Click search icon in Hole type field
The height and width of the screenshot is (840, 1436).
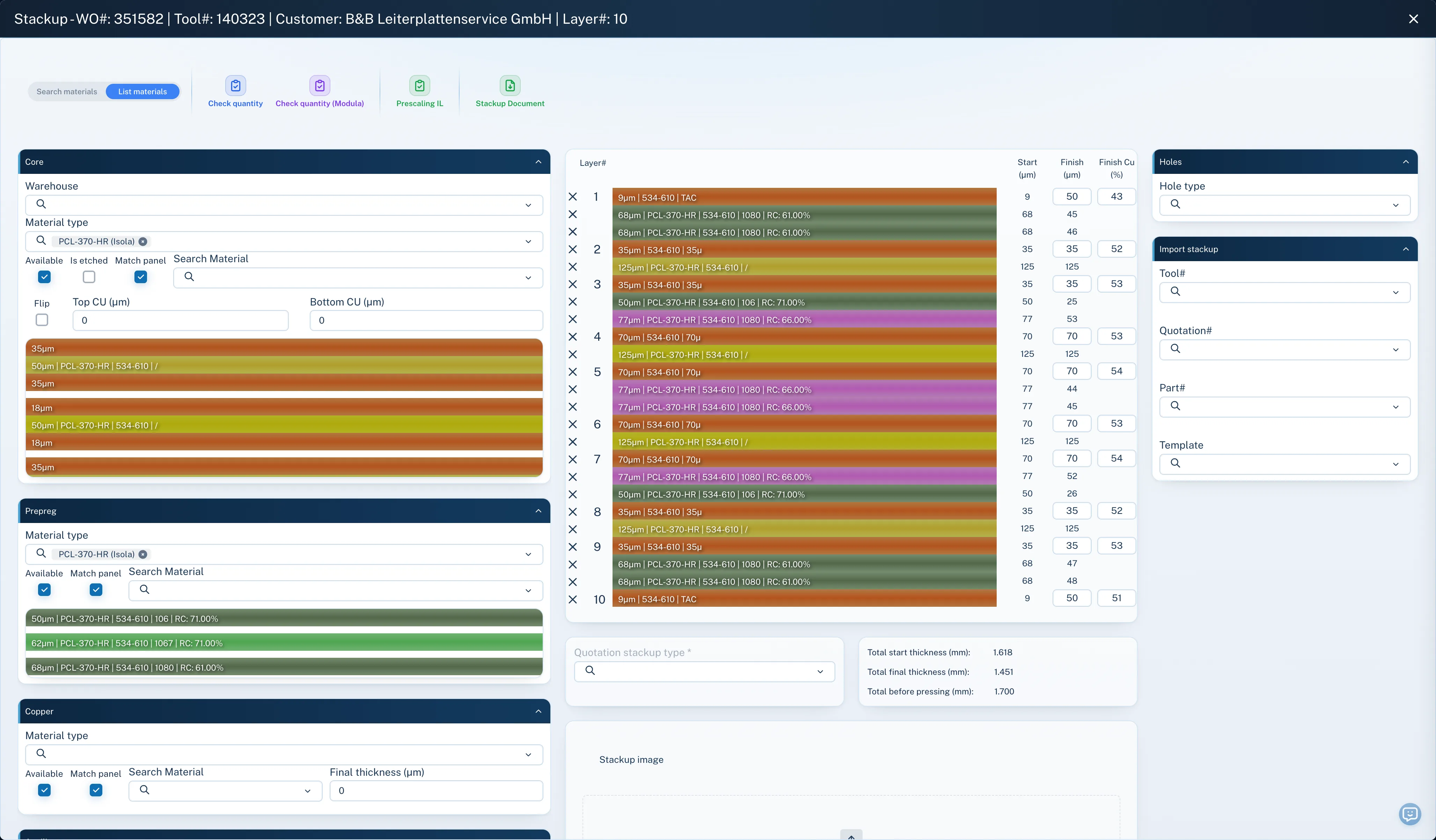pyautogui.click(x=1175, y=204)
